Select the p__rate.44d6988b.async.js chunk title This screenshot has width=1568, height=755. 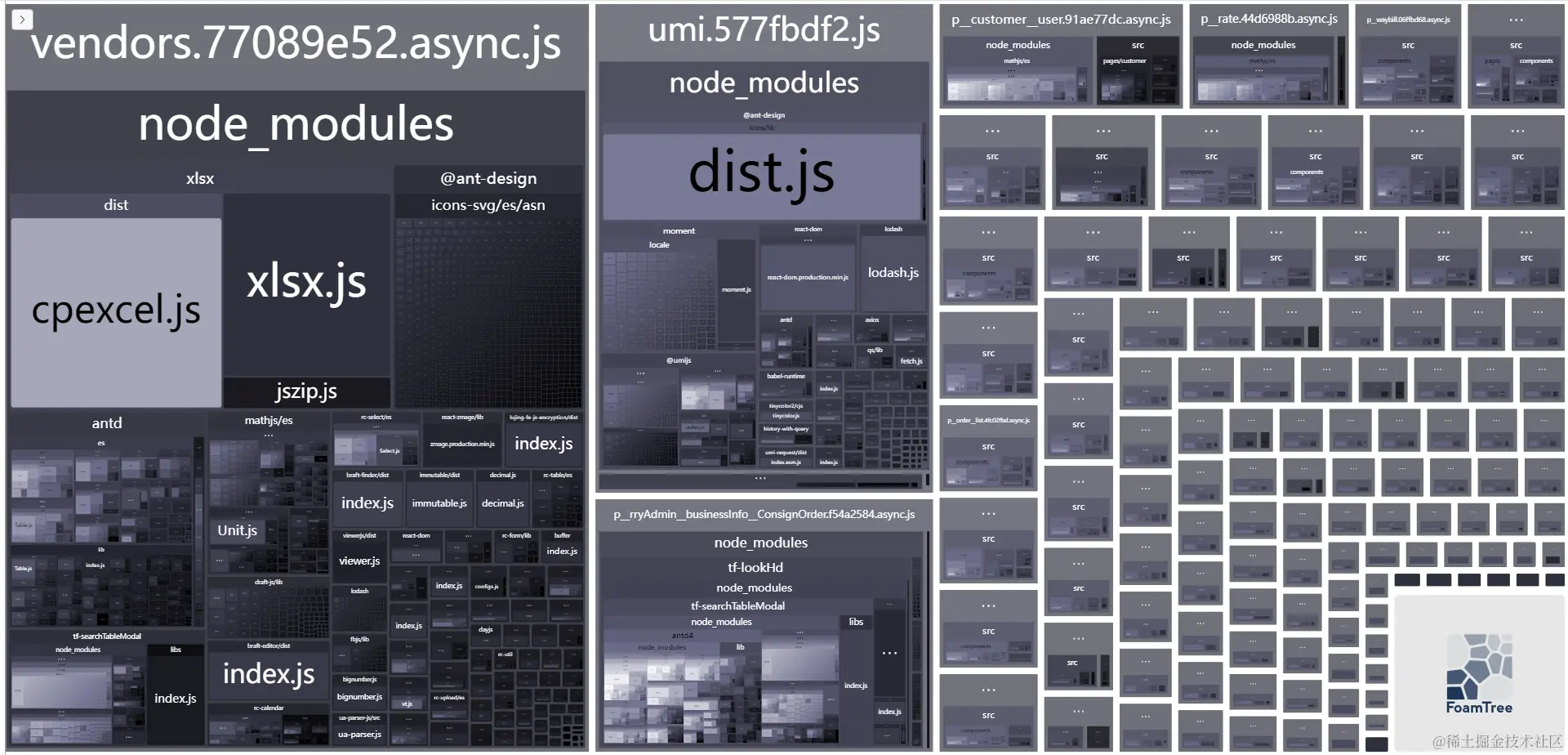click(x=1268, y=19)
